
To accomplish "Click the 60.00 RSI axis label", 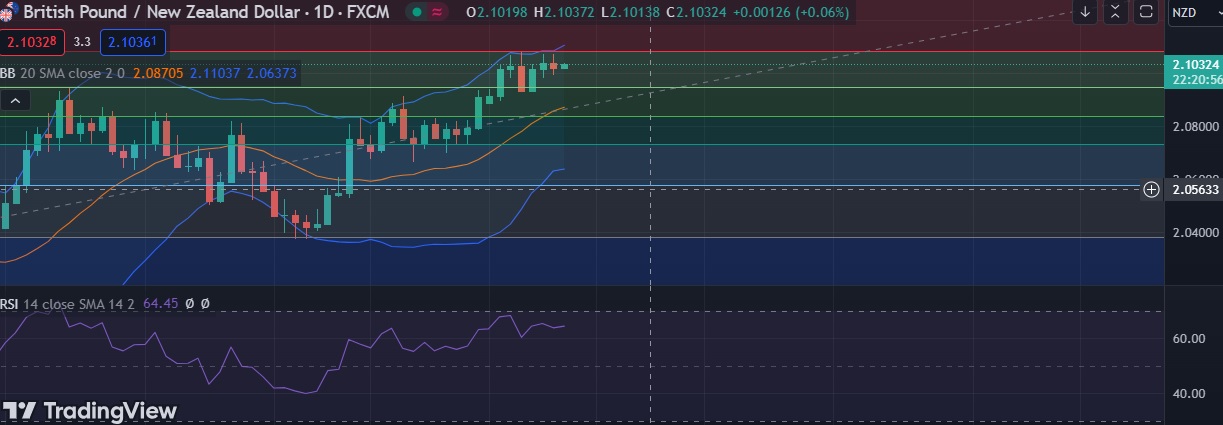I will pos(1187,339).
